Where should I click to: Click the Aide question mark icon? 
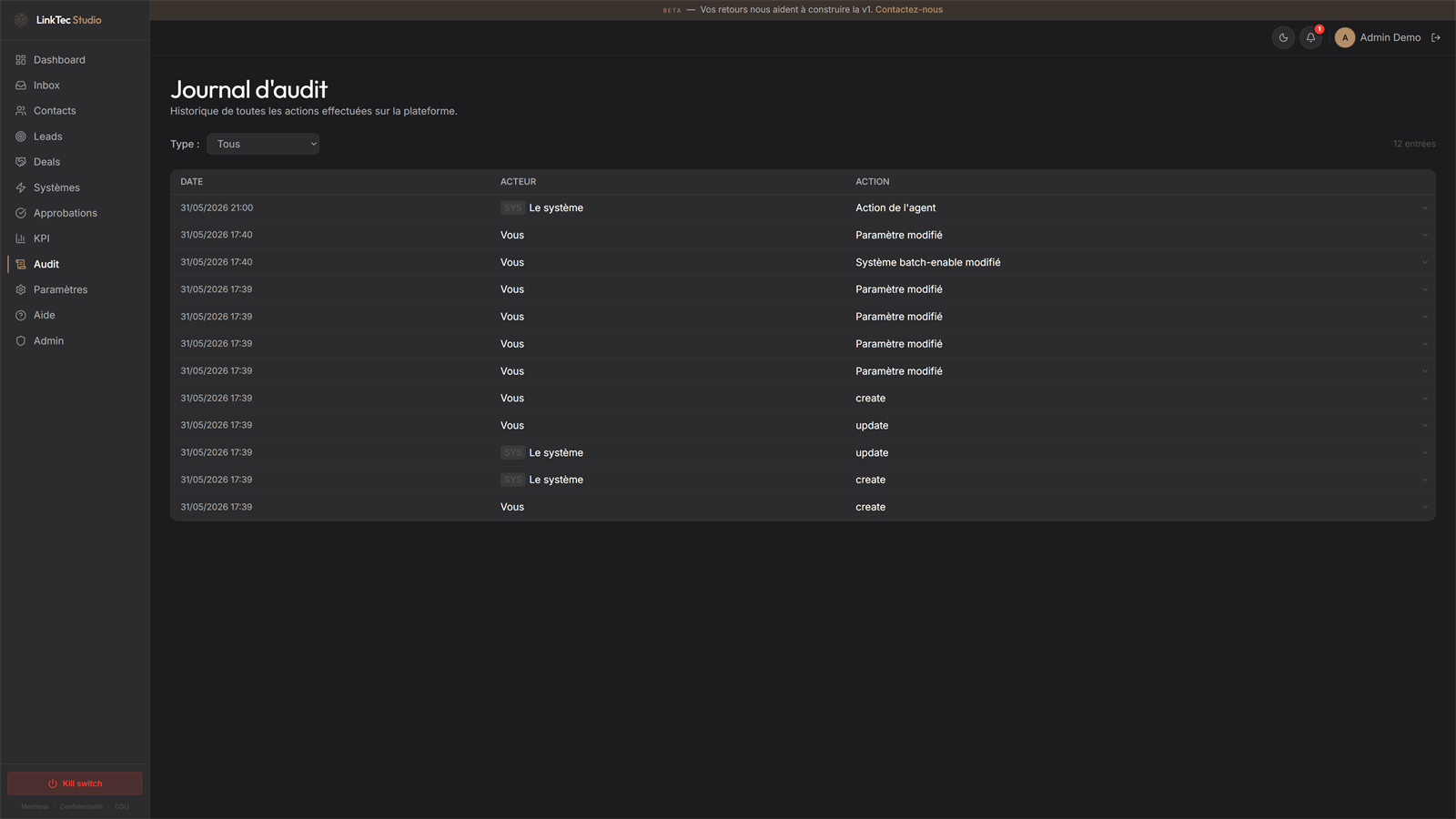pyautogui.click(x=21, y=315)
